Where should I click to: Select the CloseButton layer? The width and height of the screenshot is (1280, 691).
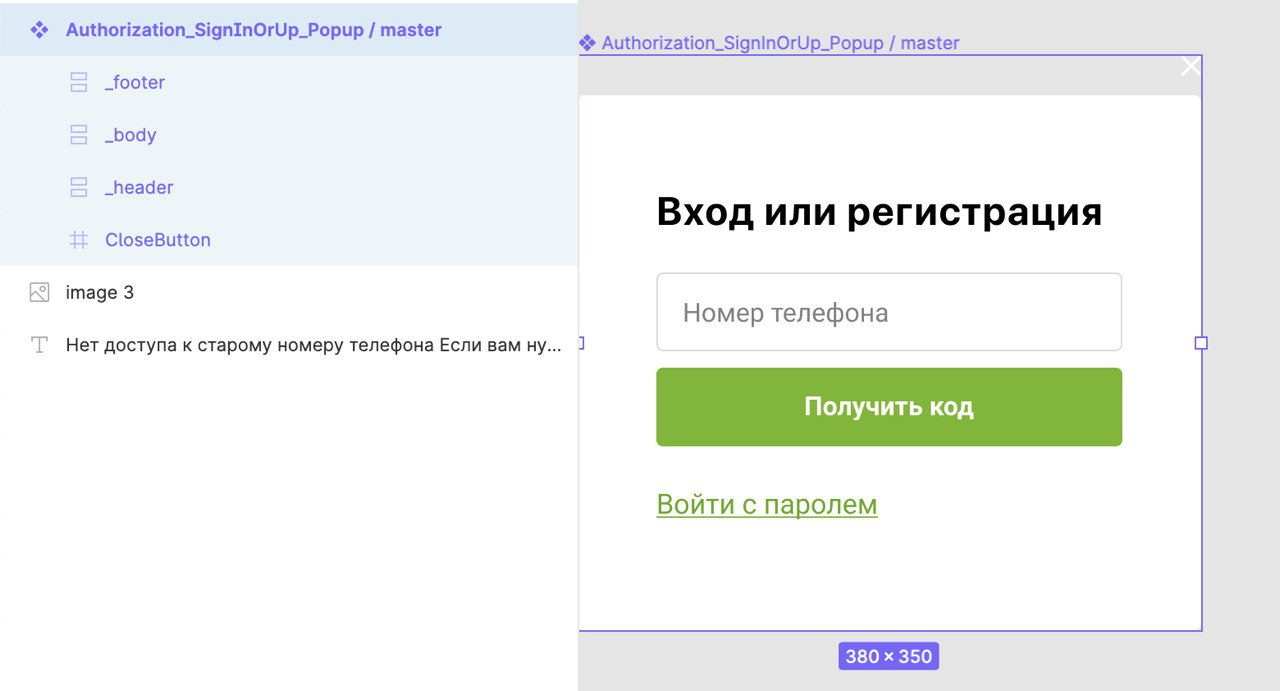289,240
